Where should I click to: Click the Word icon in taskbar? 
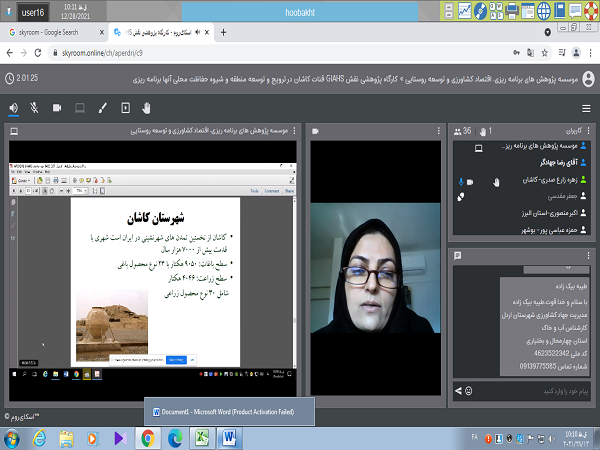(227, 437)
